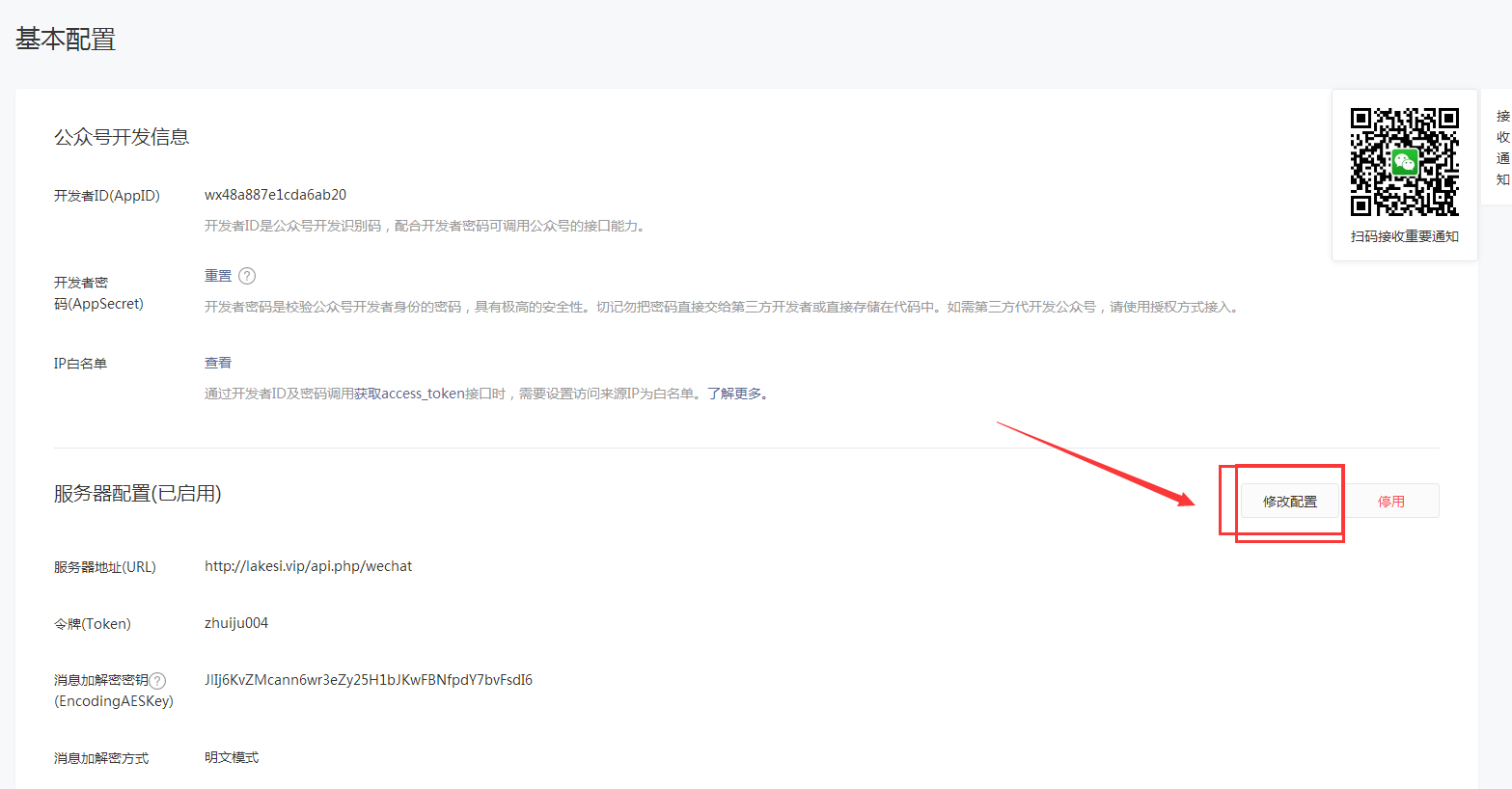
Task: Click the help icon beside 消息加解密密钥
Action: coord(157,680)
